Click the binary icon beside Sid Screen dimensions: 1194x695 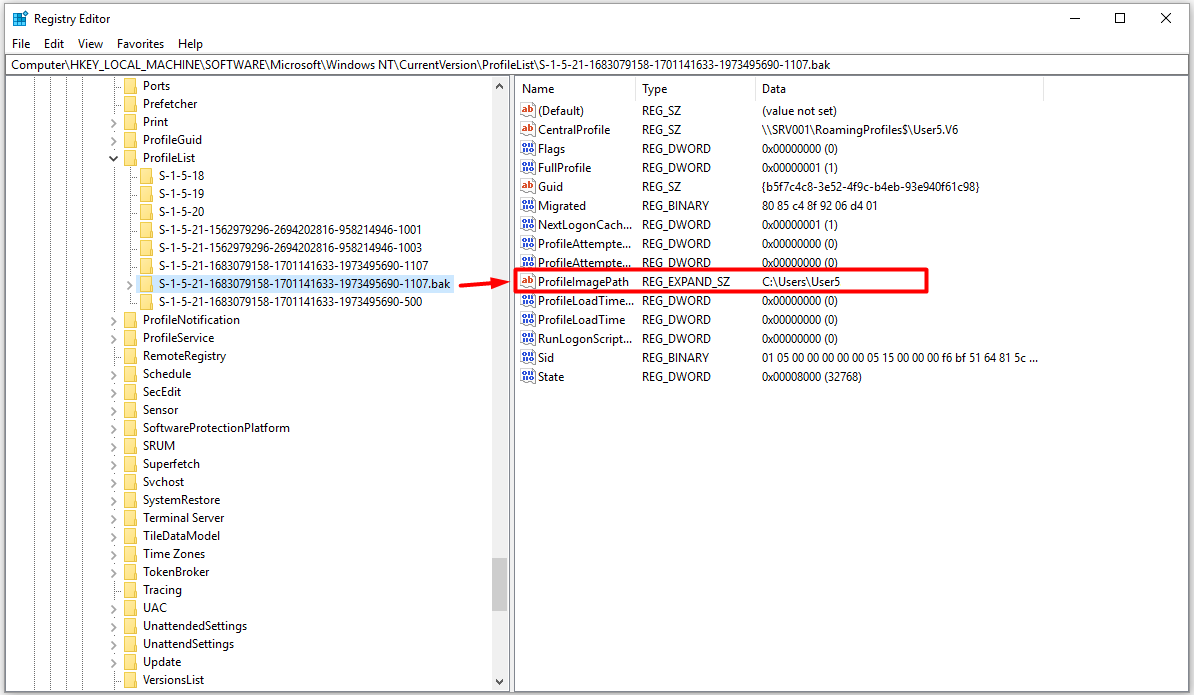click(x=527, y=358)
